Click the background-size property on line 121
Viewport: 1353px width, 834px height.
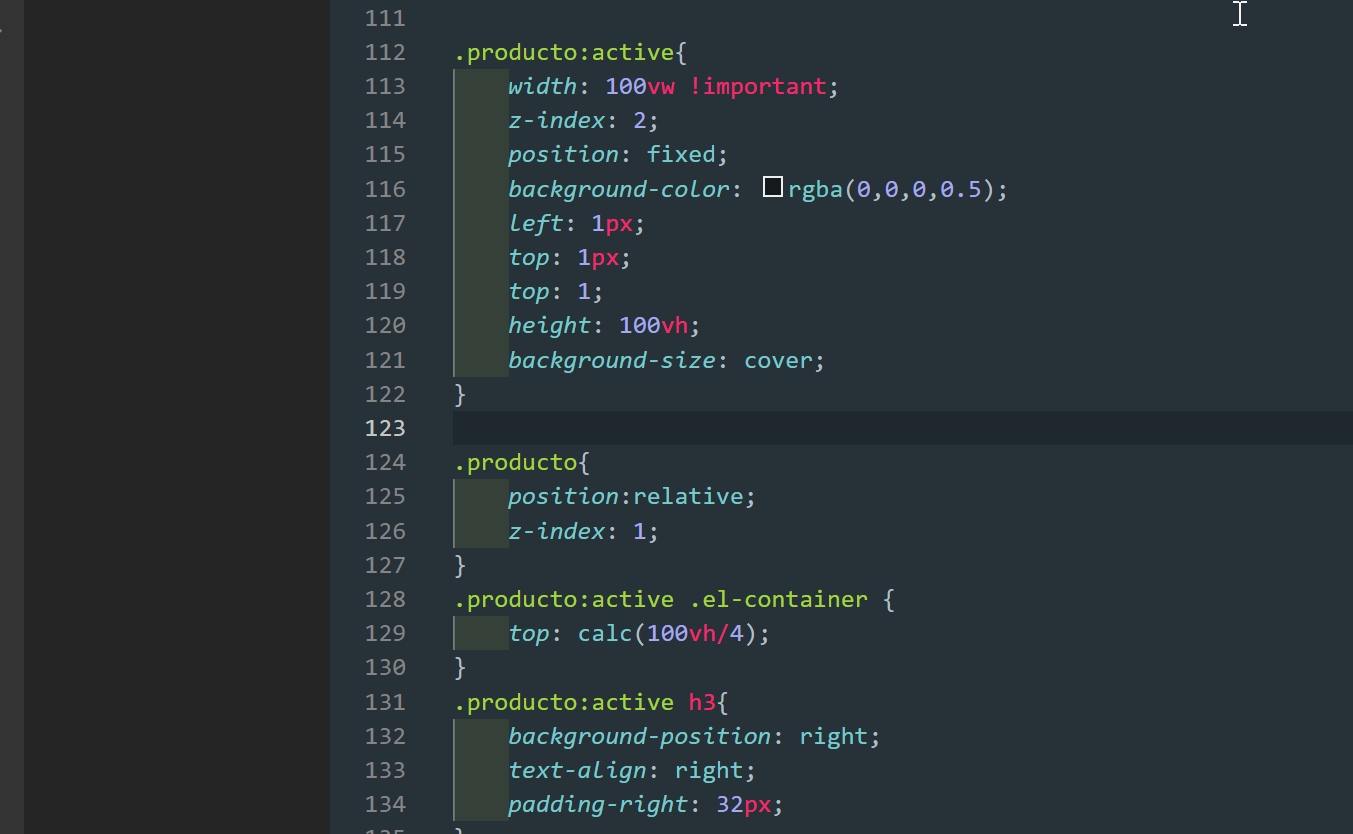click(x=614, y=359)
